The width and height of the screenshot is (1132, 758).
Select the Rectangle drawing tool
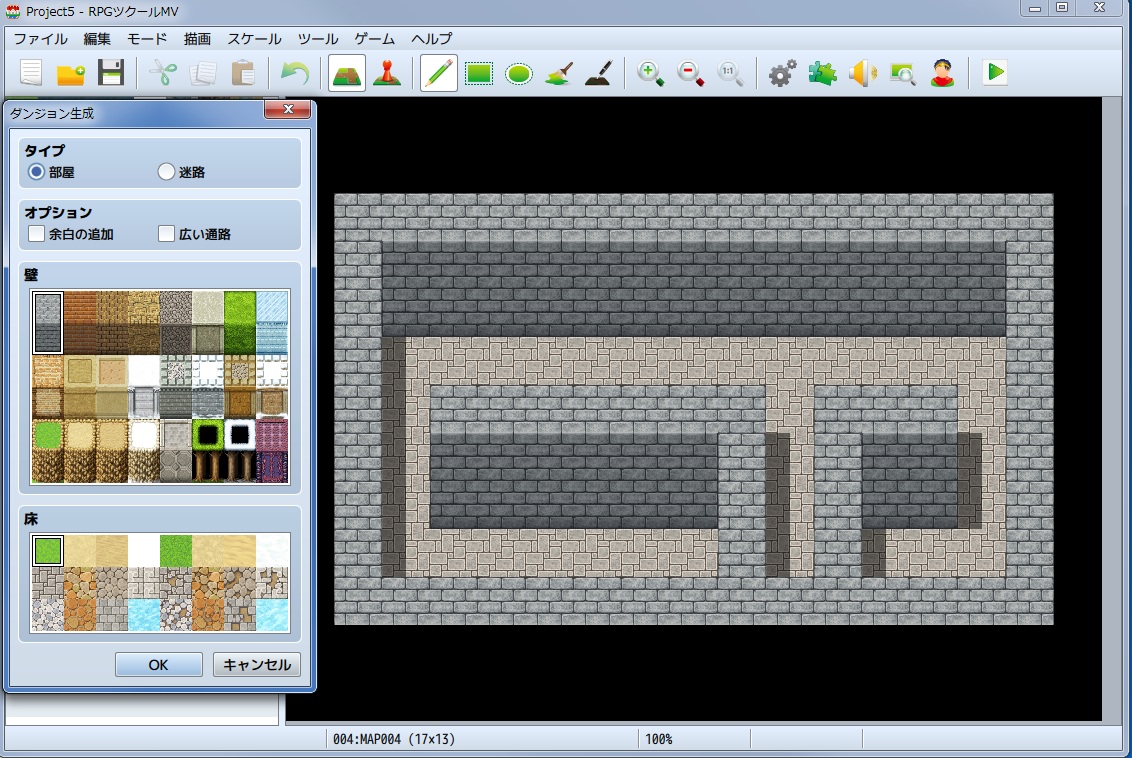[479, 73]
